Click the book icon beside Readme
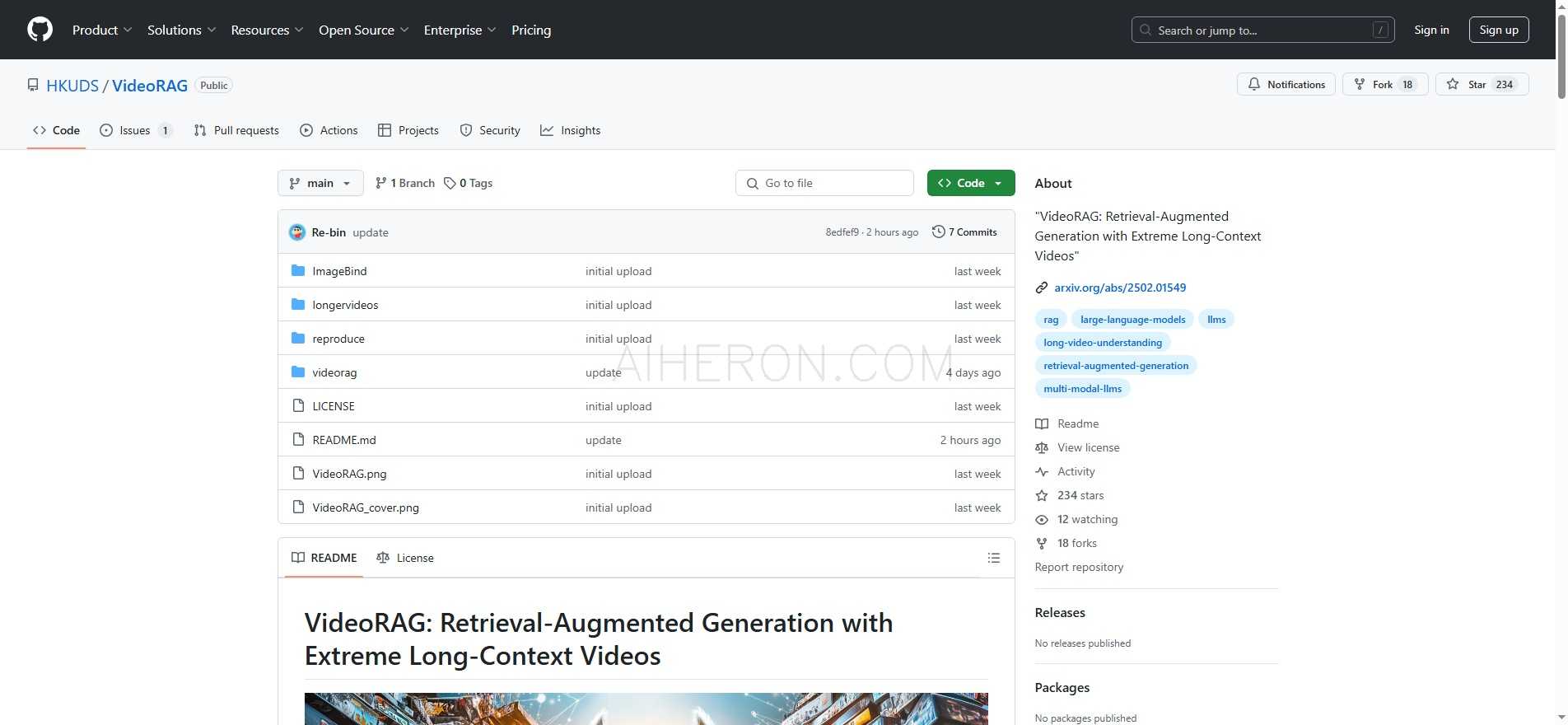This screenshot has width=1568, height=725. pos(1042,423)
